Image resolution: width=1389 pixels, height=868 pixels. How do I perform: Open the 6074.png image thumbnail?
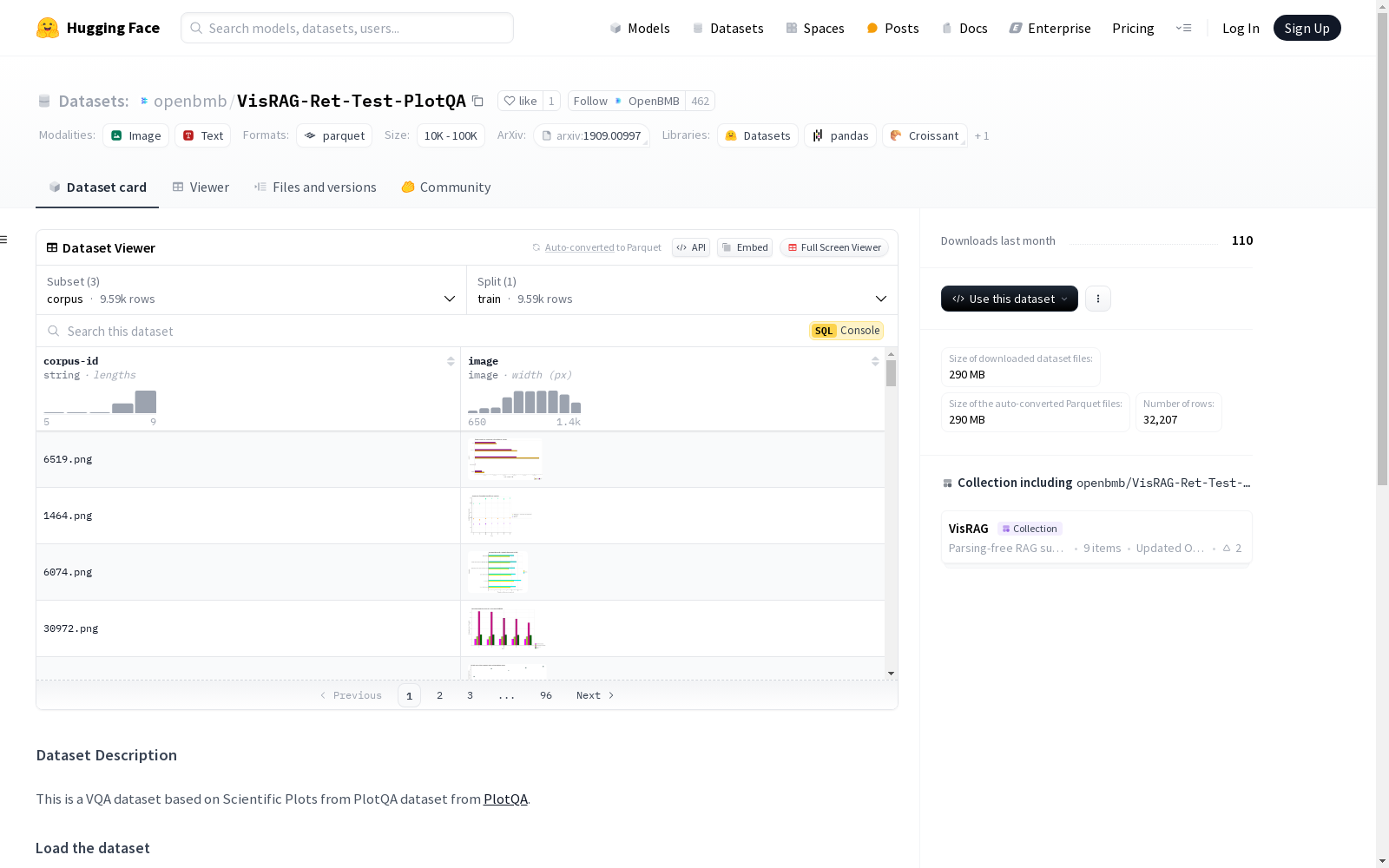[497, 572]
